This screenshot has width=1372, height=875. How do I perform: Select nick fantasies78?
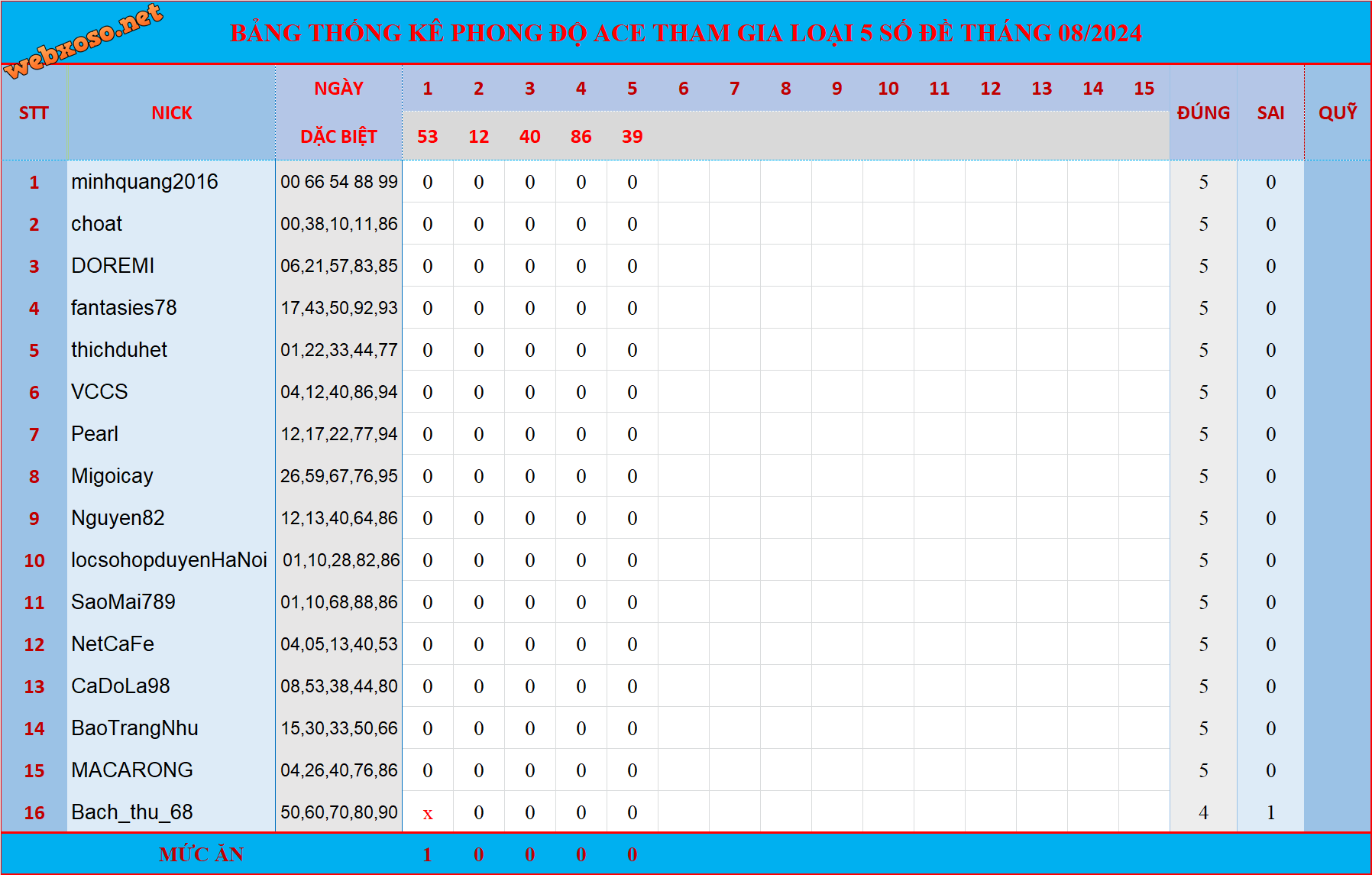pyautogui.click(x=124, y=308)
